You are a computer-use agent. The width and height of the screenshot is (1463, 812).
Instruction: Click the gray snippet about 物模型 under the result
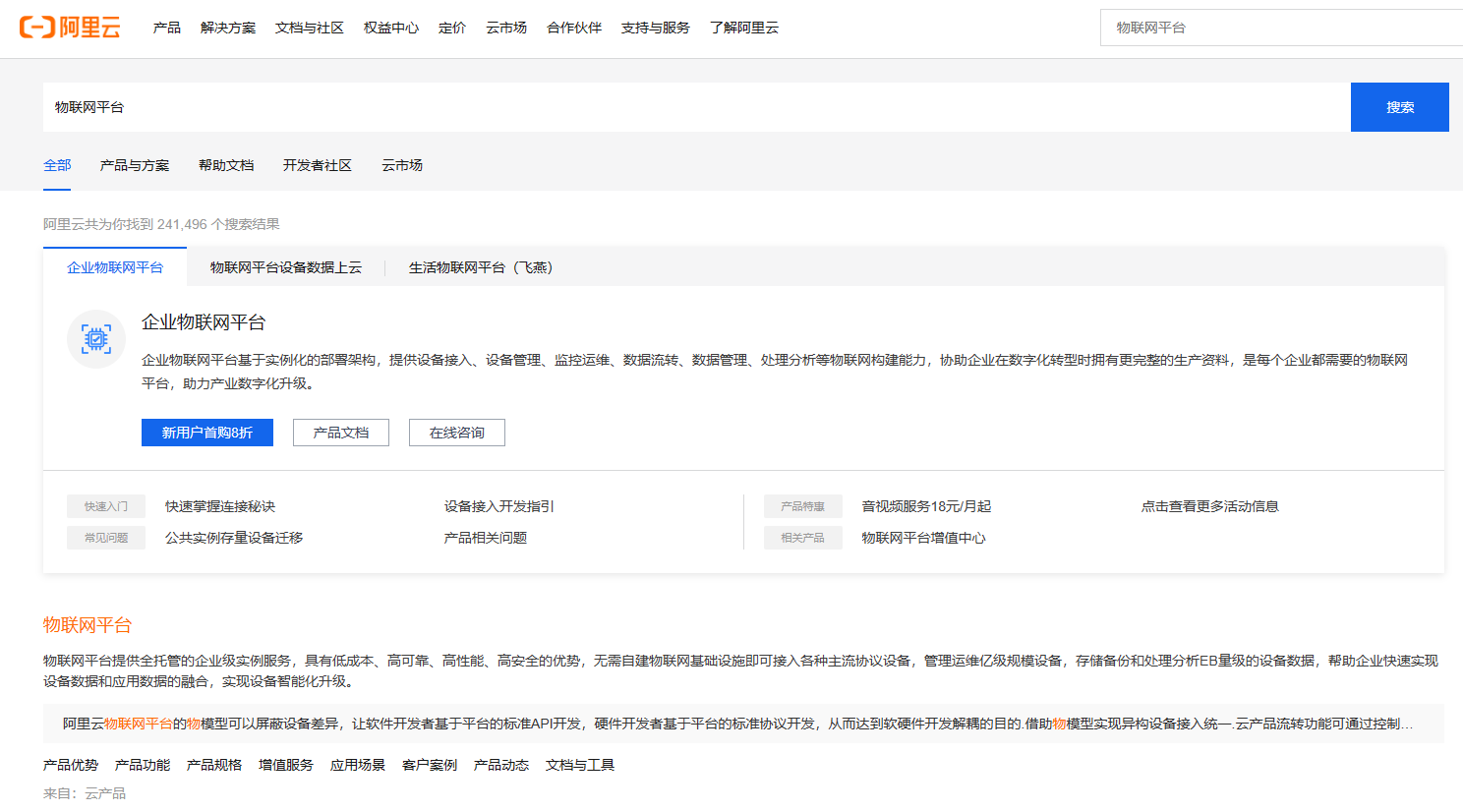click(743, 724)
